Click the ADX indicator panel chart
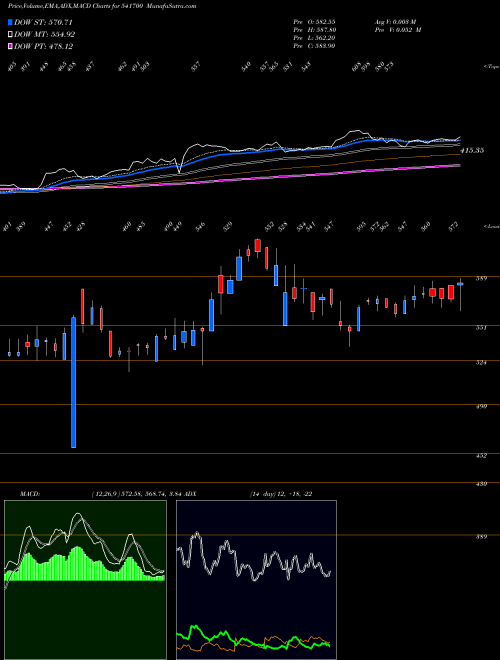This screenshot has height=660, width=500. (x=256, y=580)
